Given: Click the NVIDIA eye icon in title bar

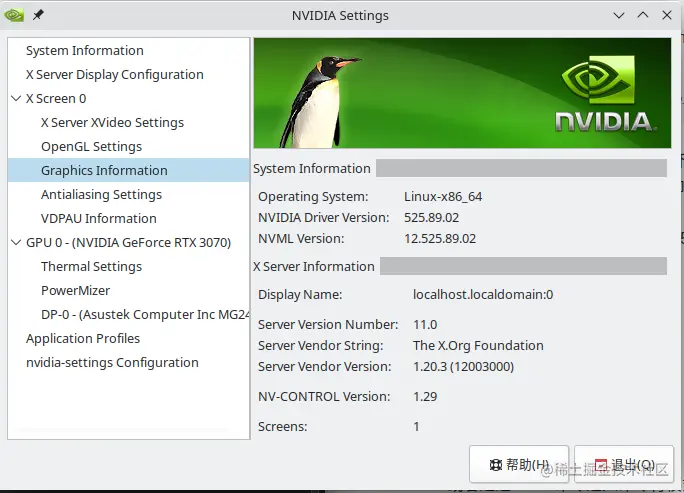Looking at the screenshot, I should pos(14,16).
